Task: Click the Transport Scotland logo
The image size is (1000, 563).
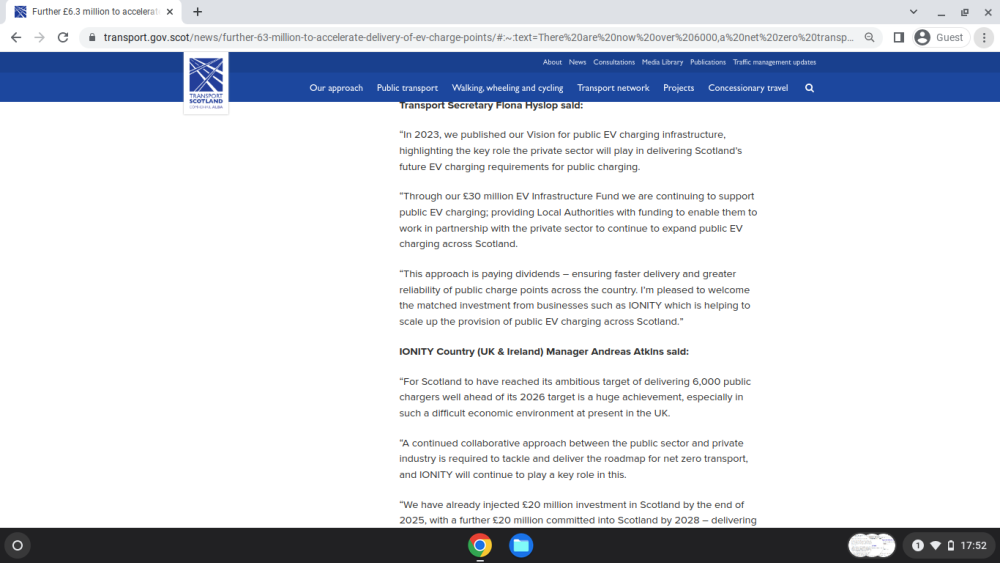Action: click(x=206, y=84)
